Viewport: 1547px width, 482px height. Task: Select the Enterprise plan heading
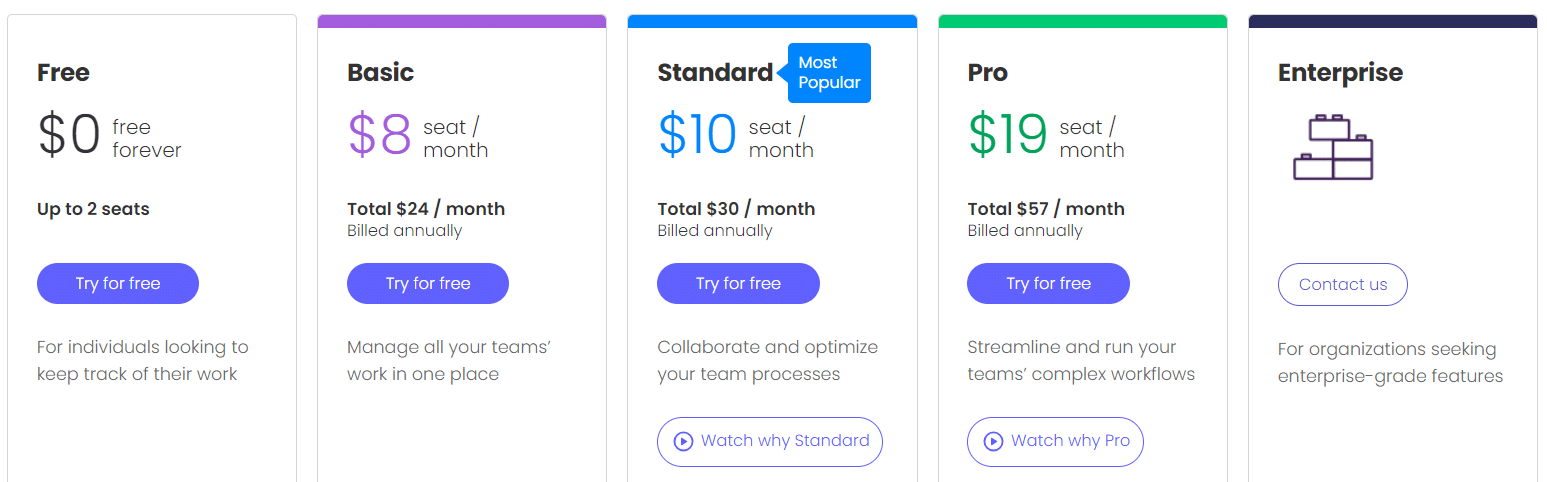click(1340, 73)
